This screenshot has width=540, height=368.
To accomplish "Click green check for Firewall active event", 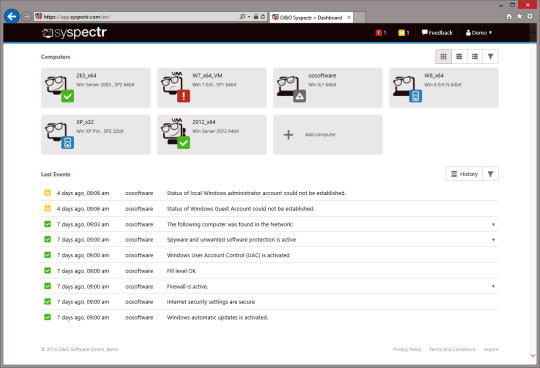I will click(48, 286).
